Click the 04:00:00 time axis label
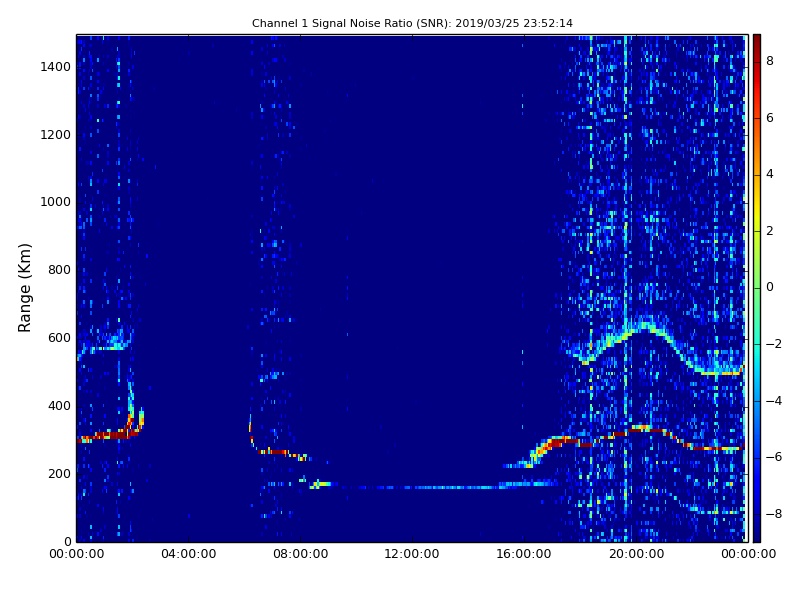This screenshot has height=600, width=800. coord(189,554)
